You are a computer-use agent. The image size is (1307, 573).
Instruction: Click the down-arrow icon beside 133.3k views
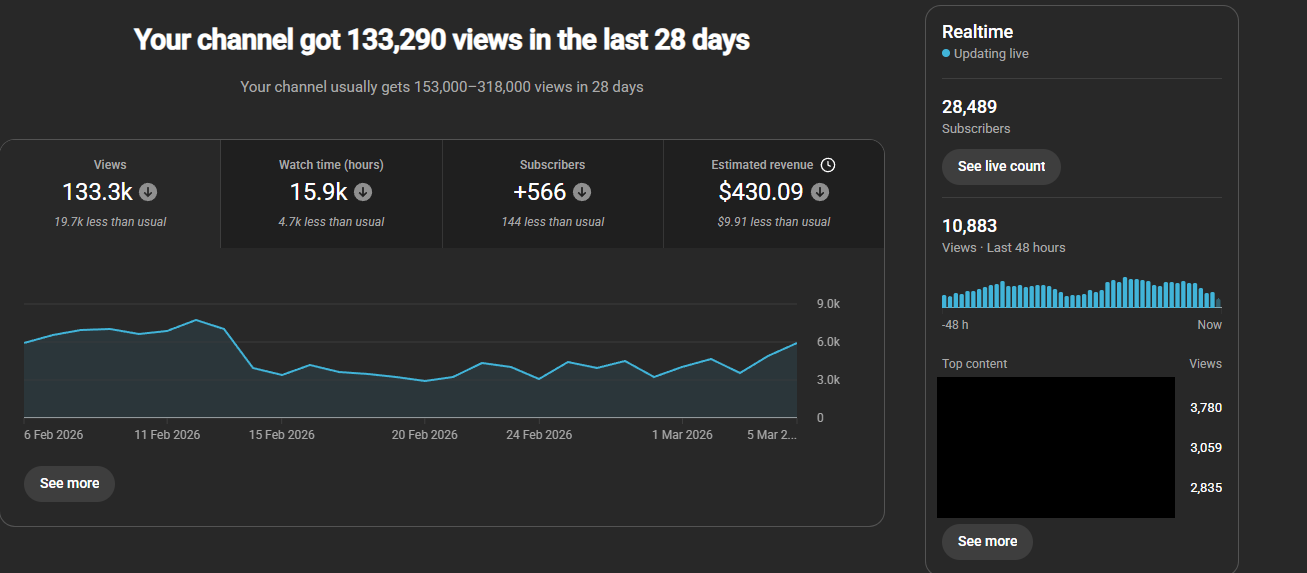pos(148,192)
